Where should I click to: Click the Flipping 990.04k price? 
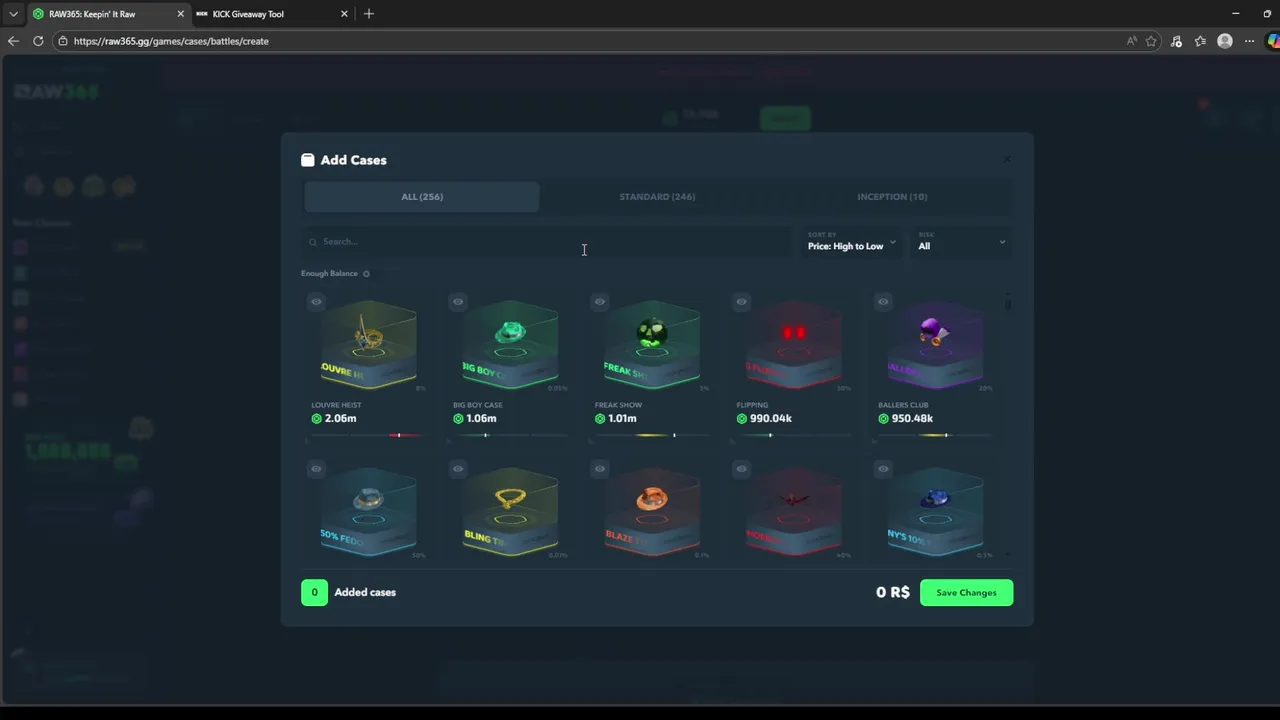(x=770, y=419)
